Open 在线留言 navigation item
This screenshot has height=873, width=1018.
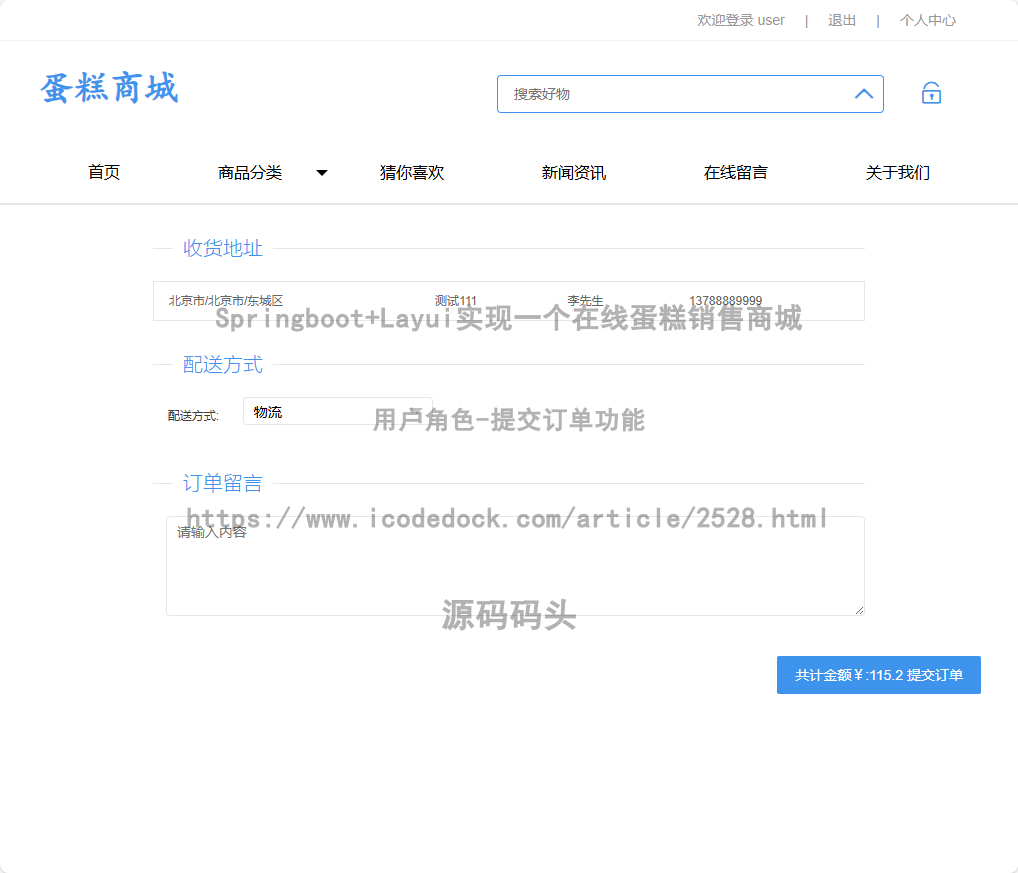(x=736, y=173)
